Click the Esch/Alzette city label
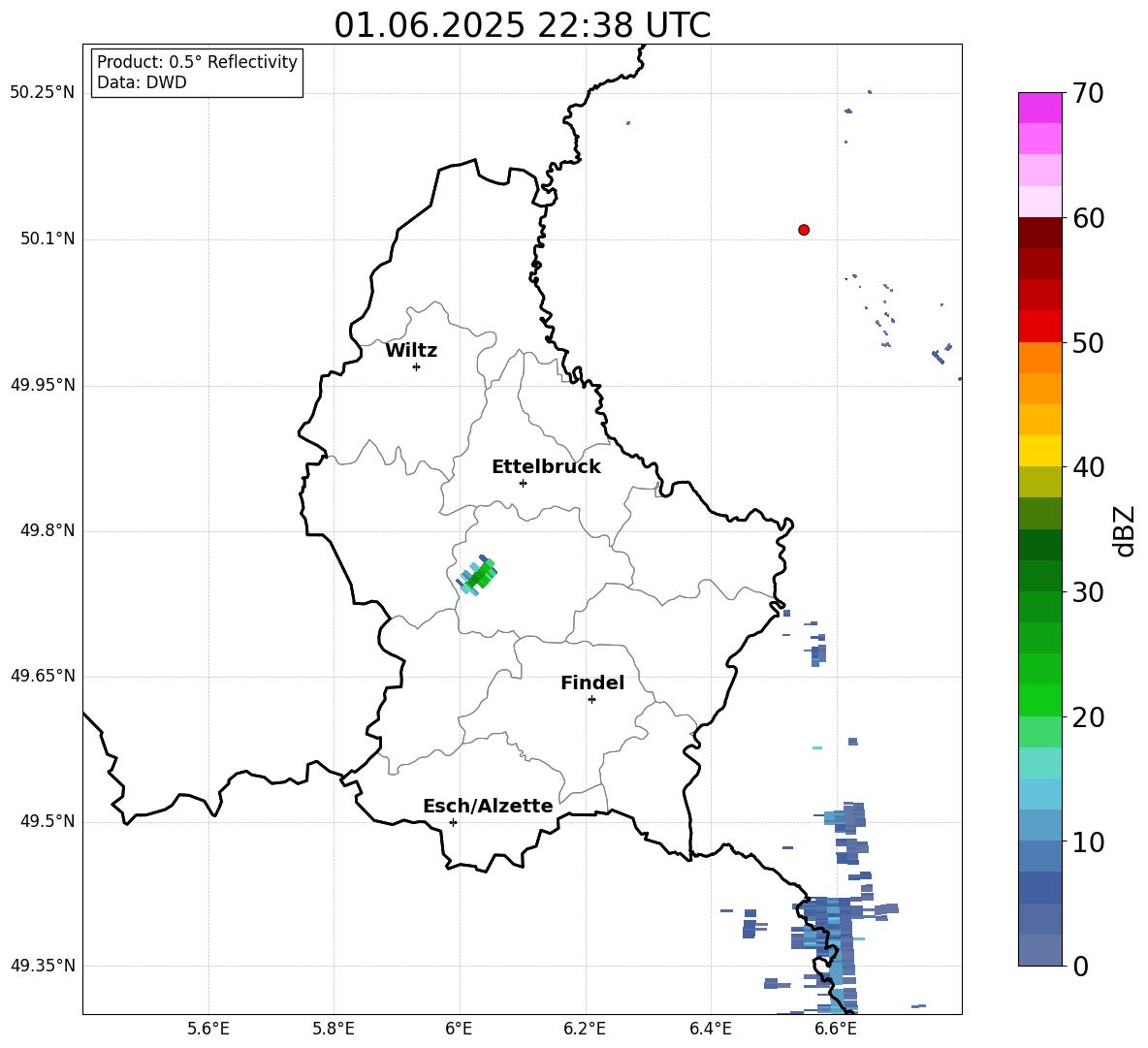Viewport: 1148px width, 1048px height. tap(488, 806)
